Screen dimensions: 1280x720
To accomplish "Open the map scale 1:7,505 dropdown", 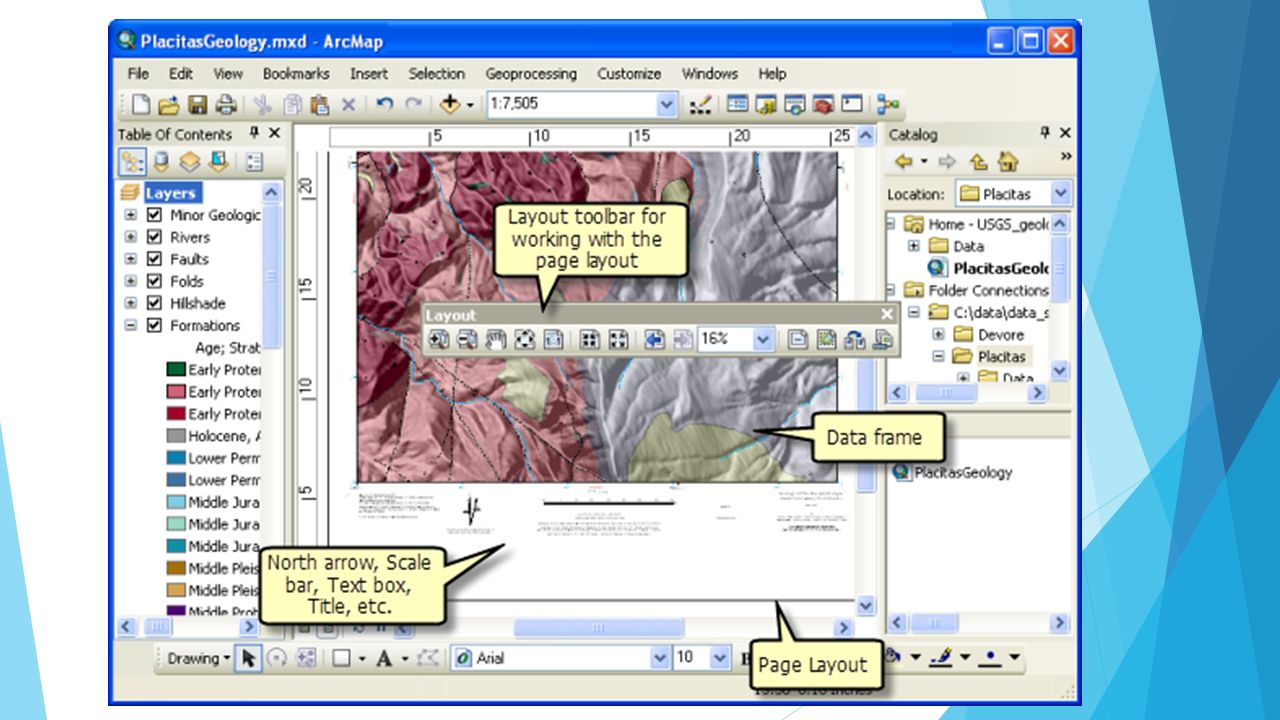I will pyautogui.click(x=667, y=104).
